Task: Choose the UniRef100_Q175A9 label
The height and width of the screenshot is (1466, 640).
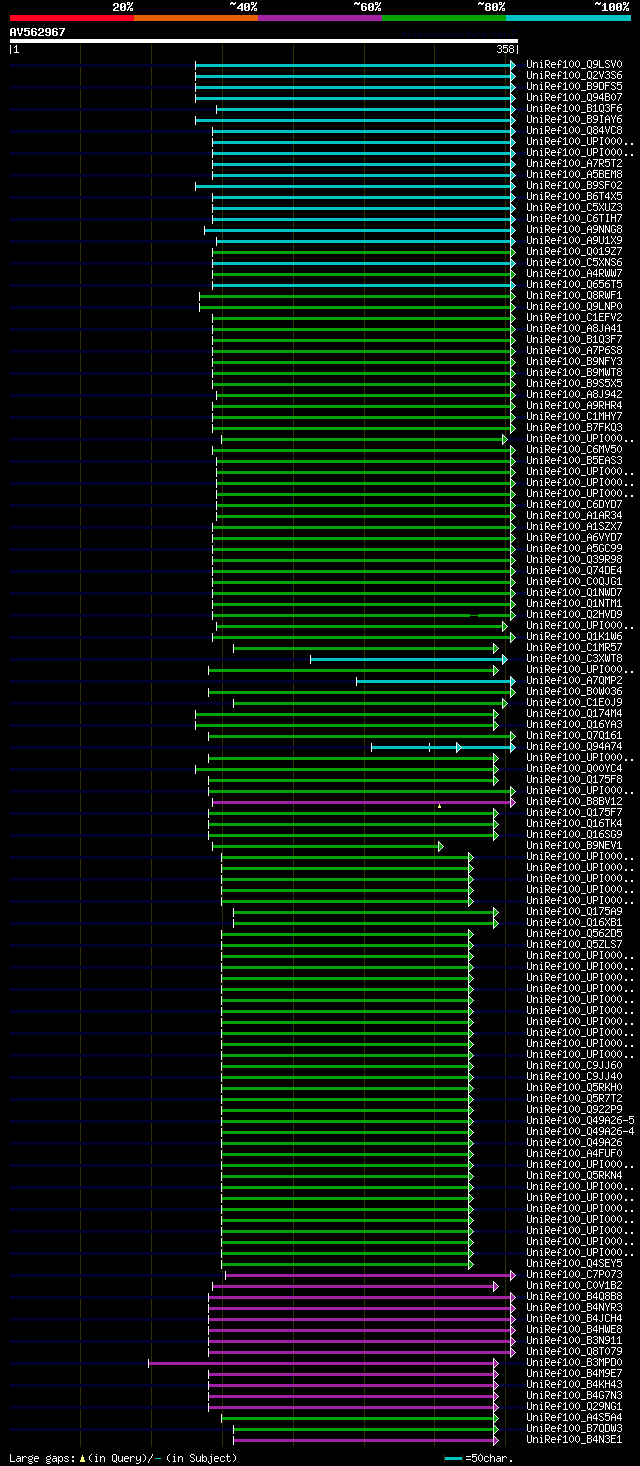Action: (574, 912)
